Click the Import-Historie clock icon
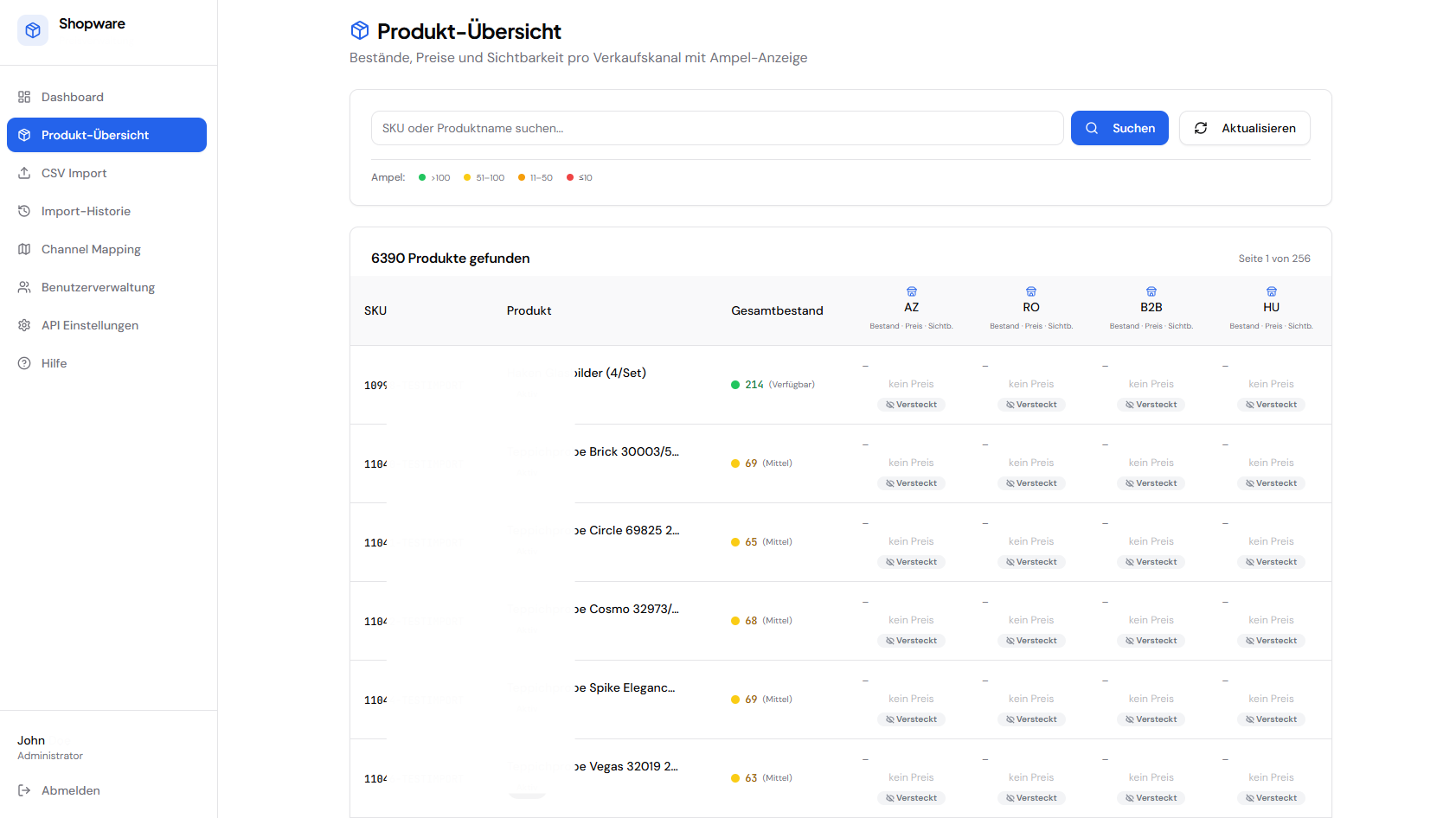The image size is (1456, 818). (24, 211)
